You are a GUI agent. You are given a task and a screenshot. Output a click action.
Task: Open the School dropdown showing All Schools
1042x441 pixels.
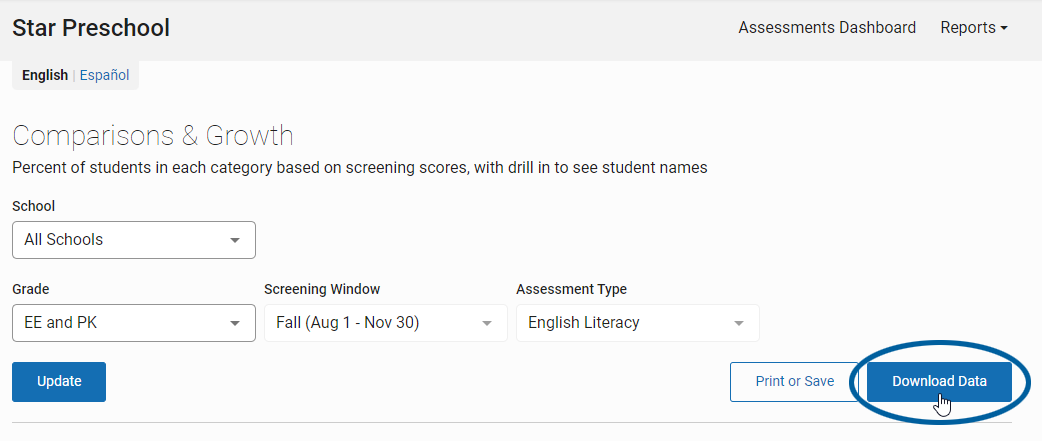click(x=134, y=240)
